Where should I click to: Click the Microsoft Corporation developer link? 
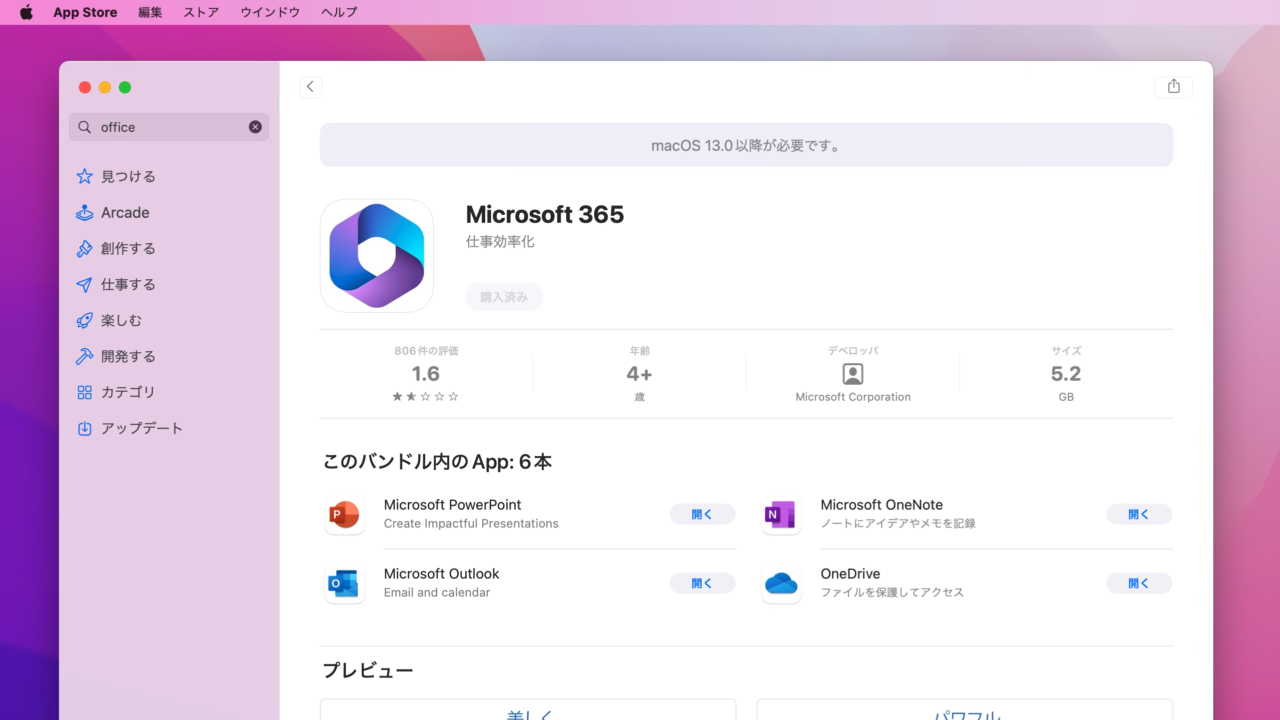click(852, 396)
